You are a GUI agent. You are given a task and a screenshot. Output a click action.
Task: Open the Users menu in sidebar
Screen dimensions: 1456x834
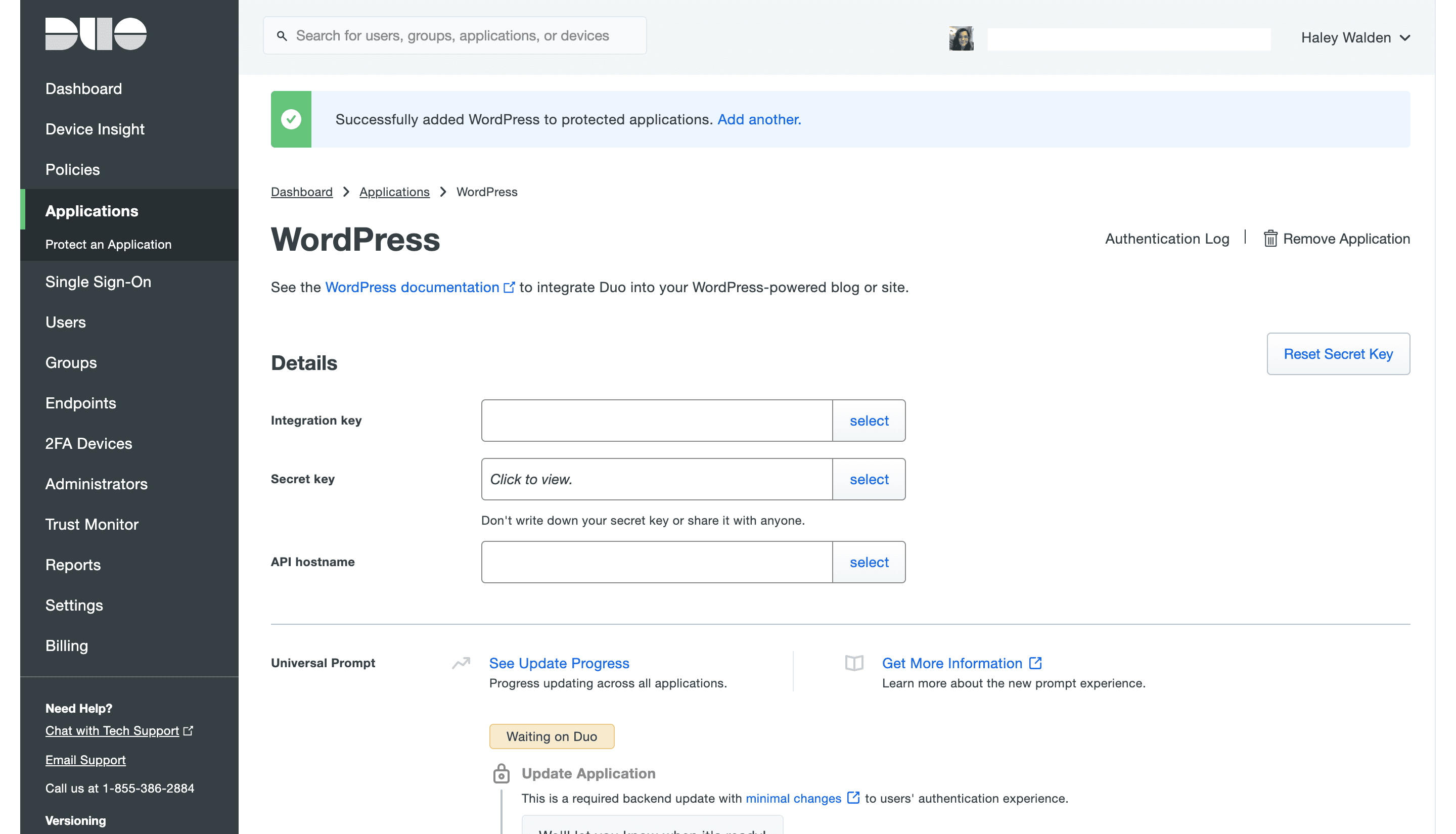(x=65, y=322)
